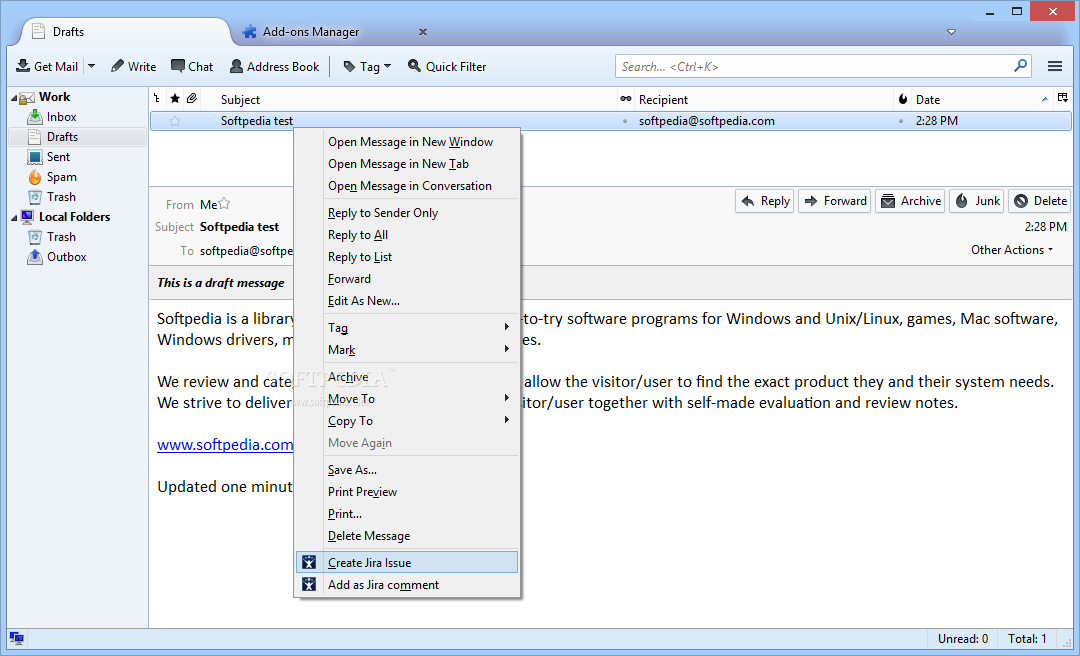Click the Get Mail download icon
Image resolution: width=1080 pixels, height=656 pixels.
(x=23, y=65)
